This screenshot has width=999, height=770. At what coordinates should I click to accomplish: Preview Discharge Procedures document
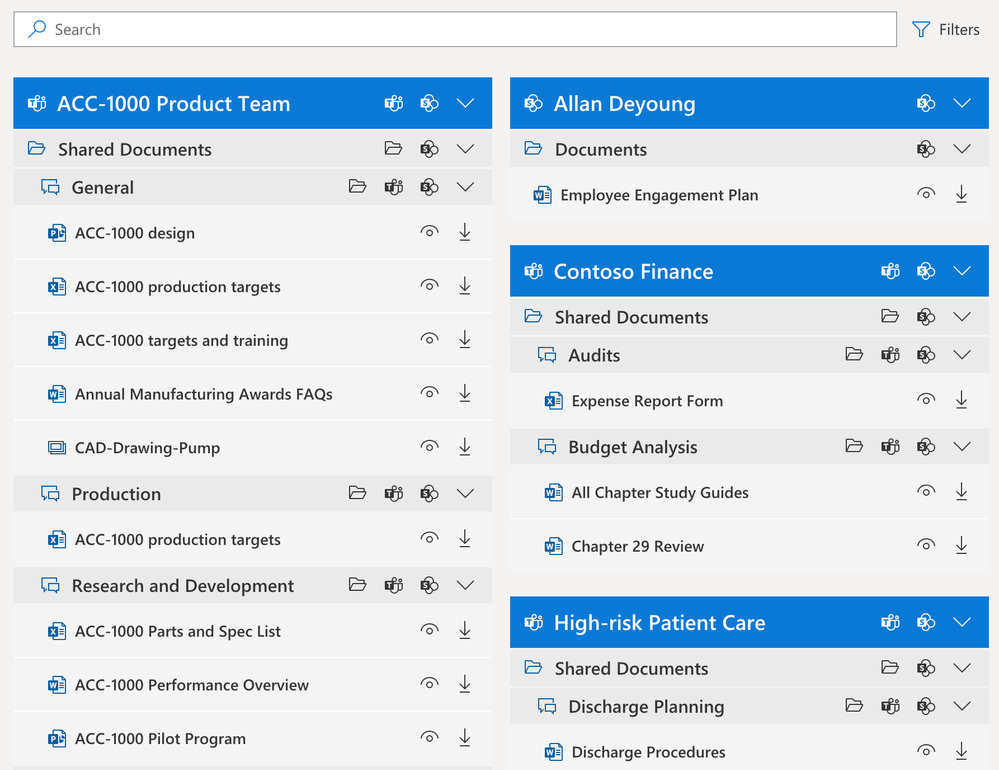pyautogui.click(x=926, y=751)
